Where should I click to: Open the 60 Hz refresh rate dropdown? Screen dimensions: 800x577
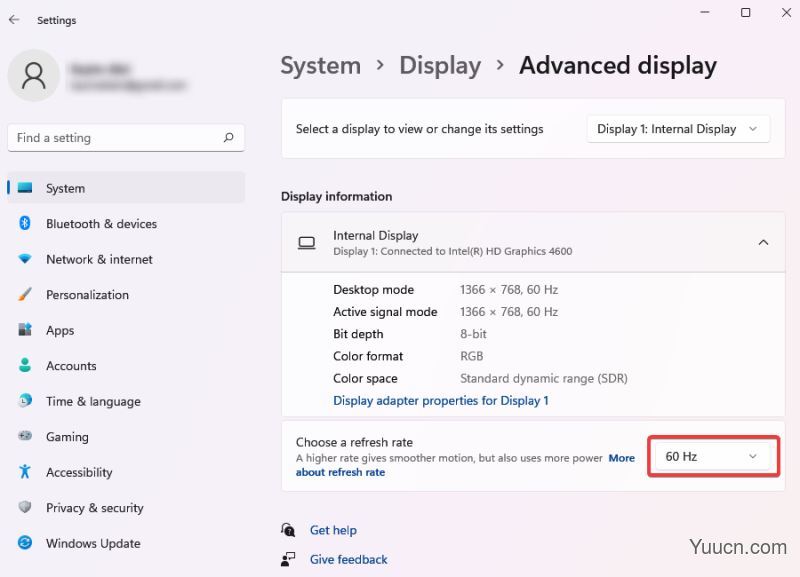[713, 456]
